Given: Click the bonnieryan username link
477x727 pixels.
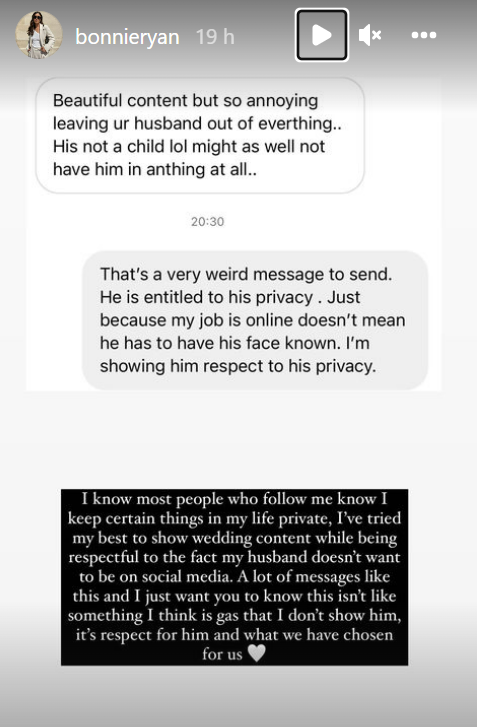Looking at the screenshot, I should 127,37.
